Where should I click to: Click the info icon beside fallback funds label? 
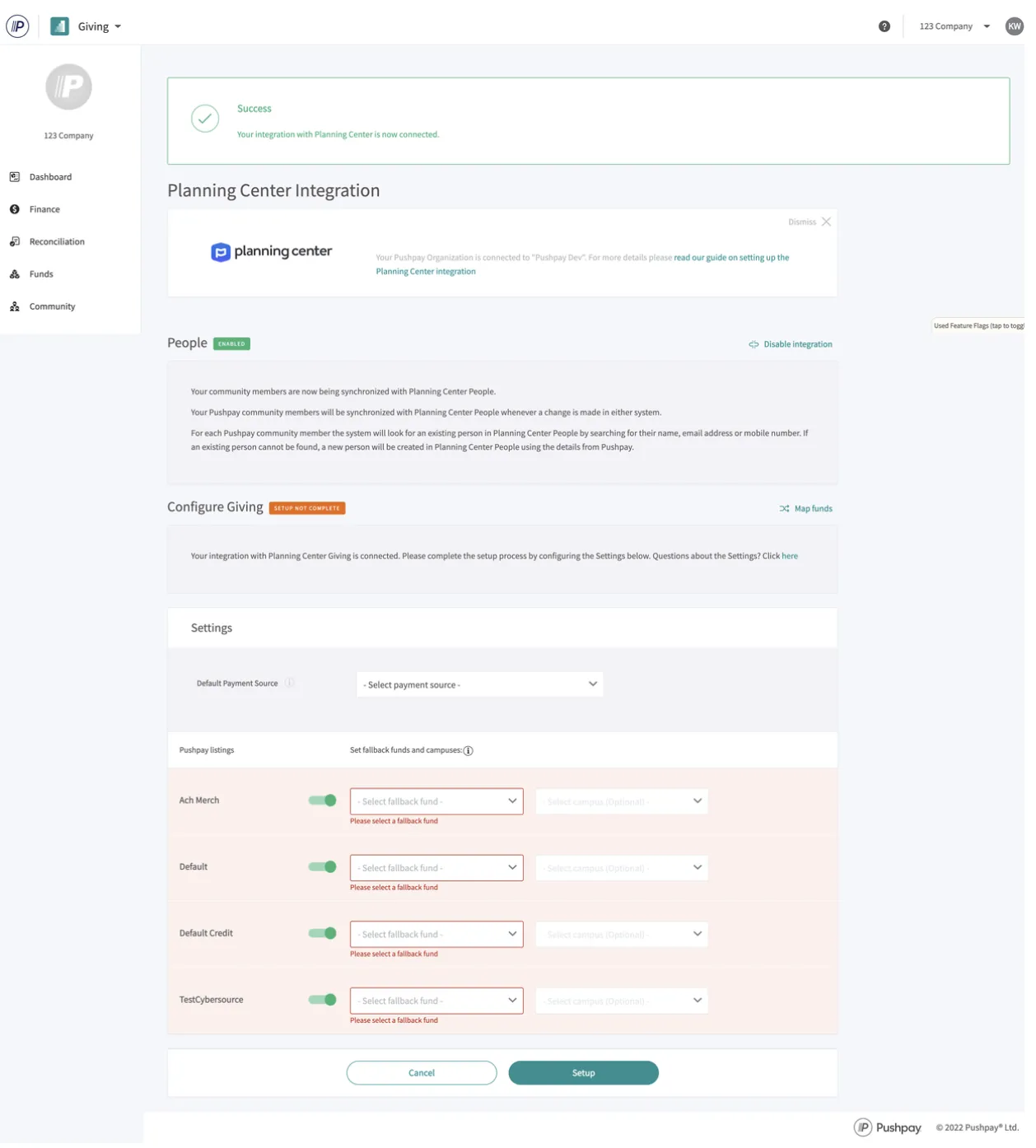point(468,750)
